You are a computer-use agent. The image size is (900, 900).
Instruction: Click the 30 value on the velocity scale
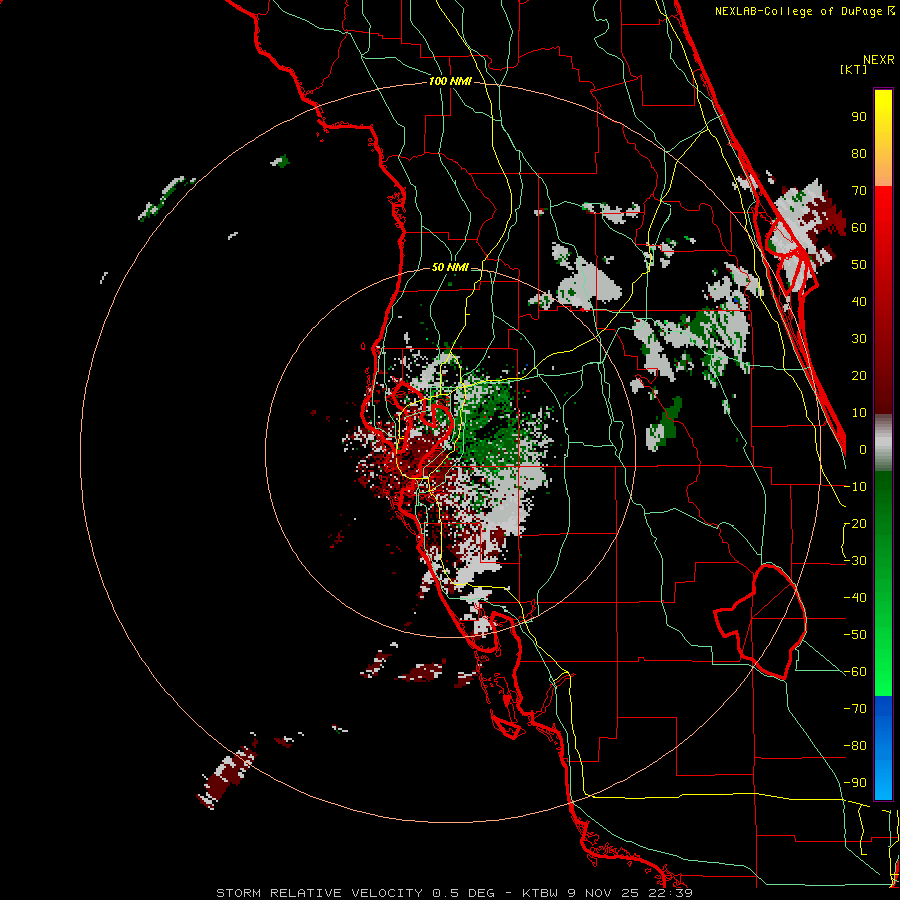[x=859, y=339]
